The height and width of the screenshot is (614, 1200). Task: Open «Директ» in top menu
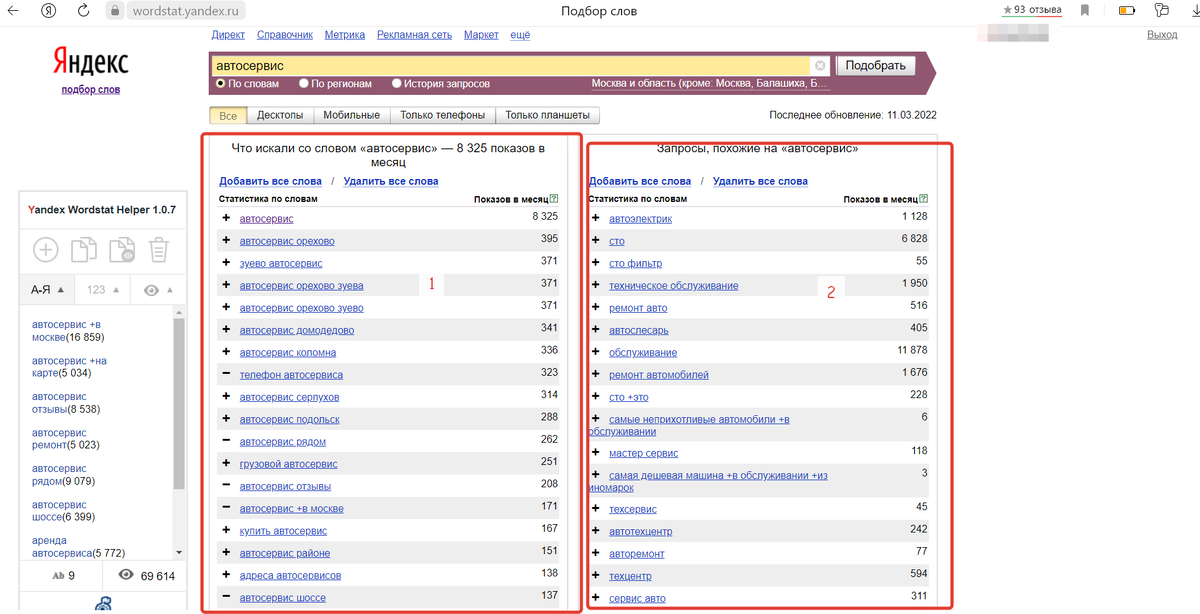click(x=228, y=35)
